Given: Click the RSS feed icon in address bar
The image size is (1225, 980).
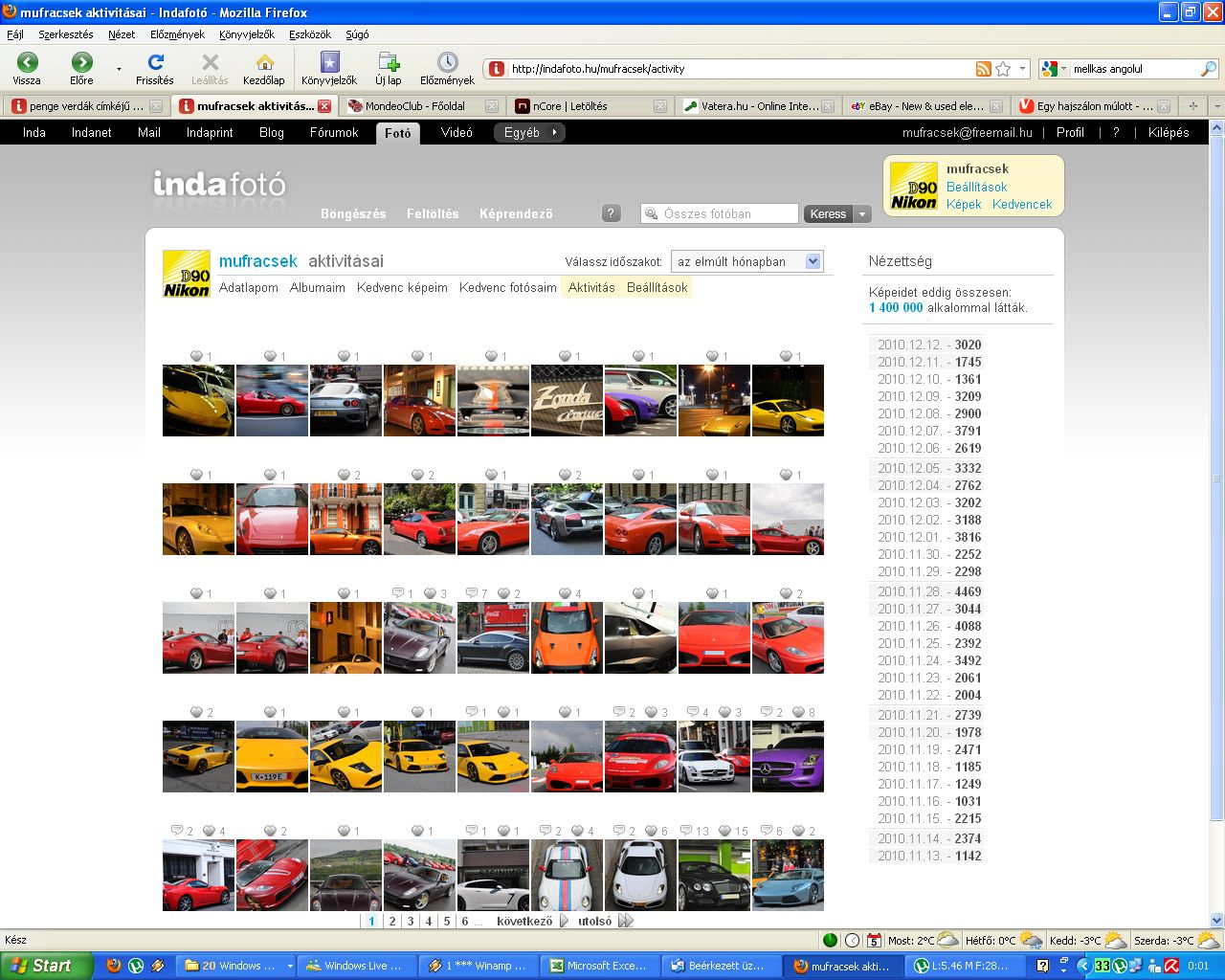Looking at the screenshot, I should 983,69.
